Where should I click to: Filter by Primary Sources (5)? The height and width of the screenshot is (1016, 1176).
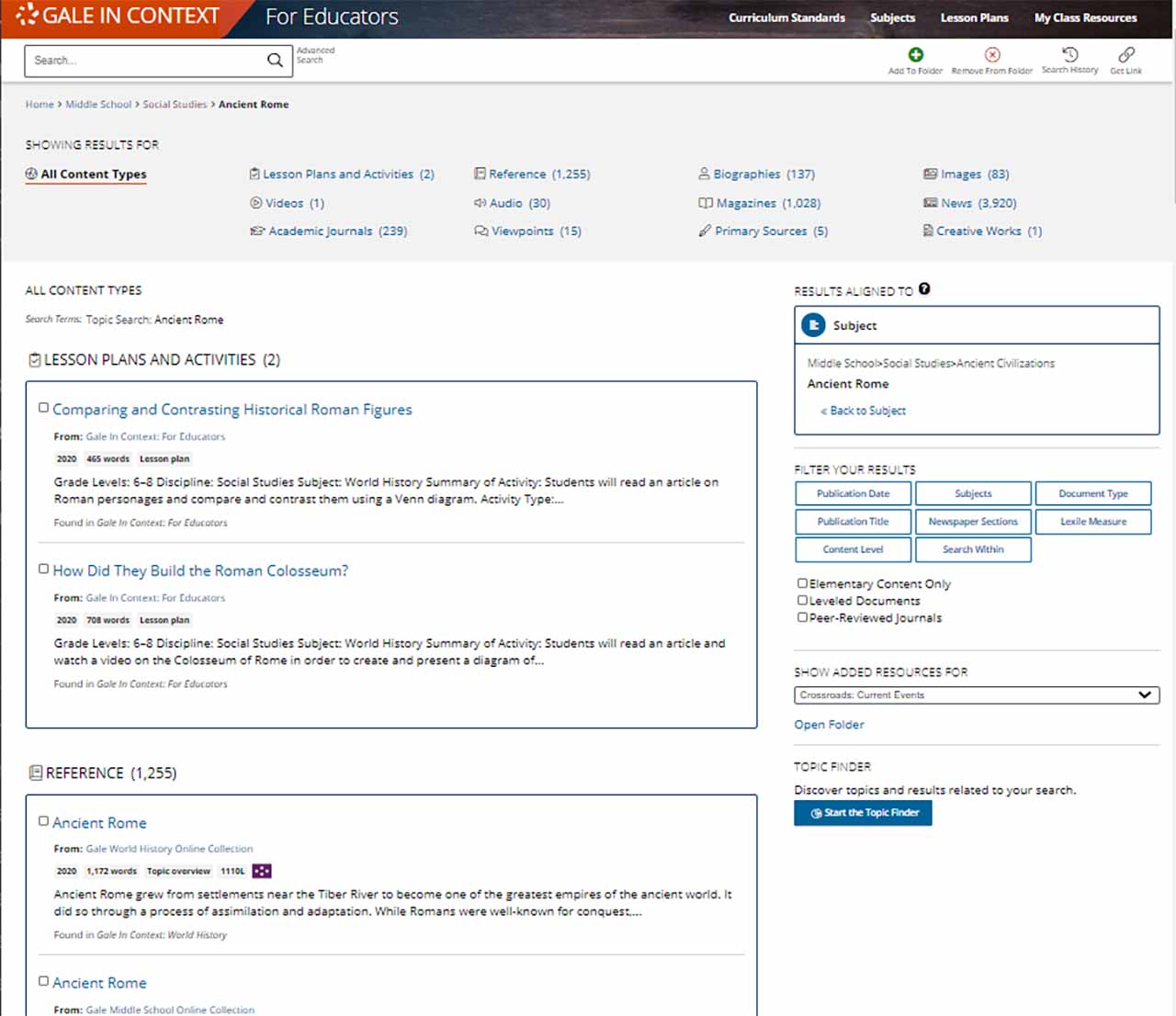tap(763, 231)
